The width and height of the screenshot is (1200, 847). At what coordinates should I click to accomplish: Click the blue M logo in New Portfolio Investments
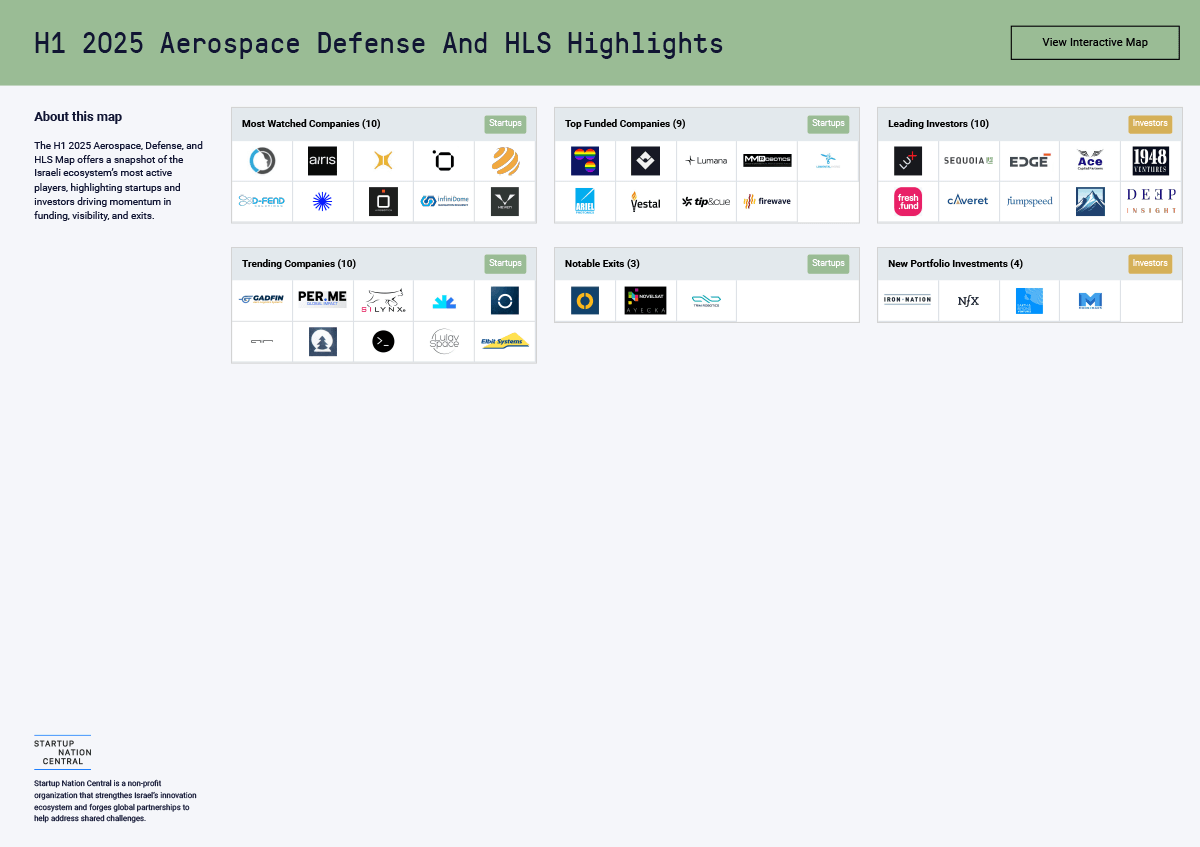pos(1090,300)
